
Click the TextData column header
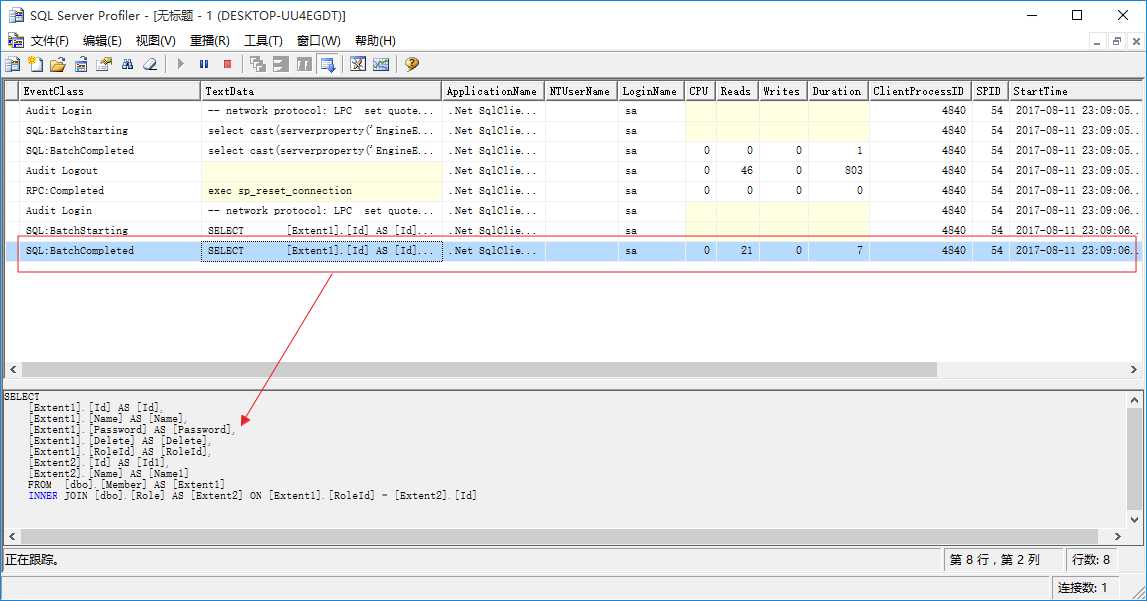pos(321,91)
